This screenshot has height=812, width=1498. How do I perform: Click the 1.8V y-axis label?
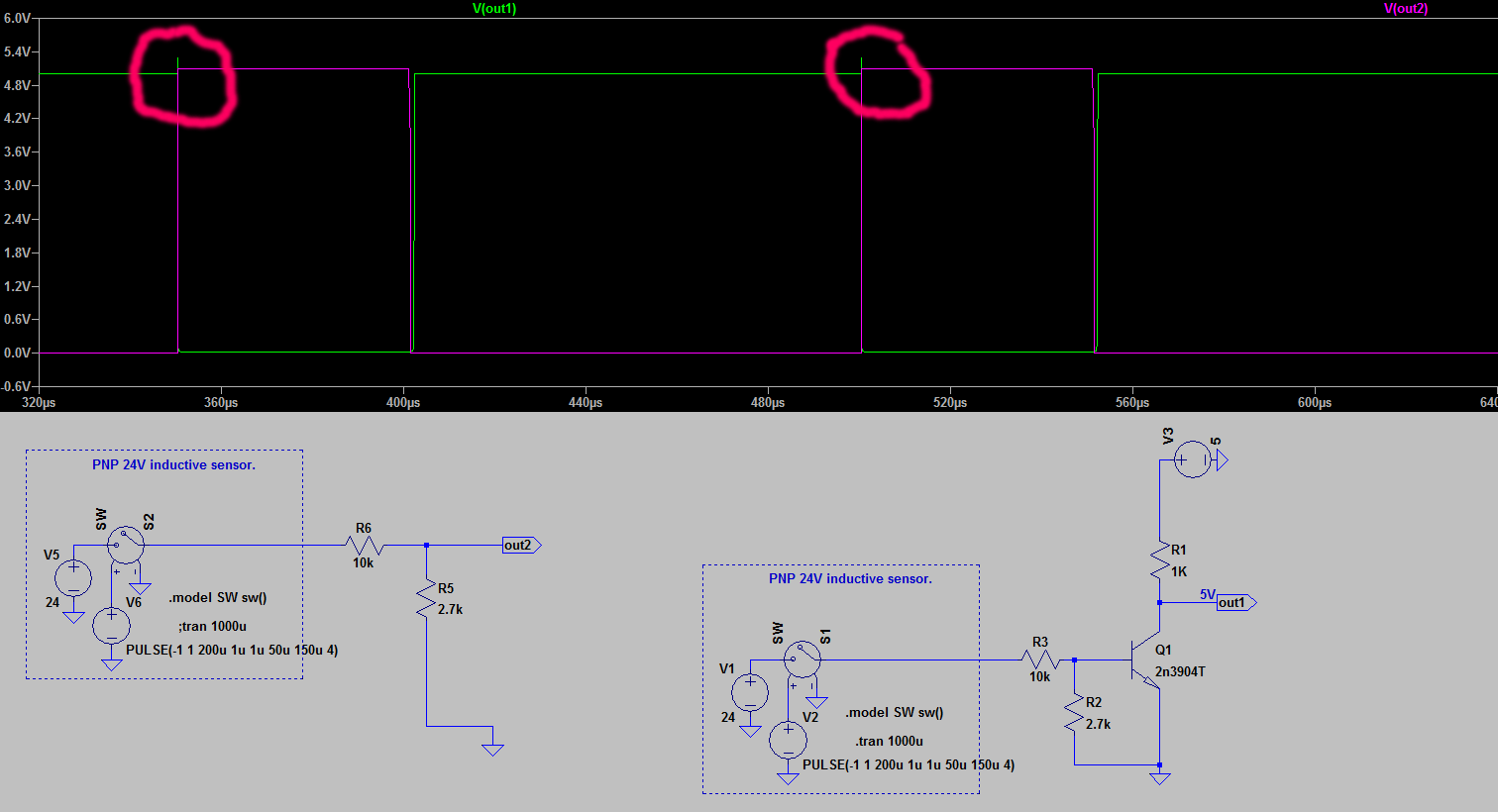click(18, 253)
